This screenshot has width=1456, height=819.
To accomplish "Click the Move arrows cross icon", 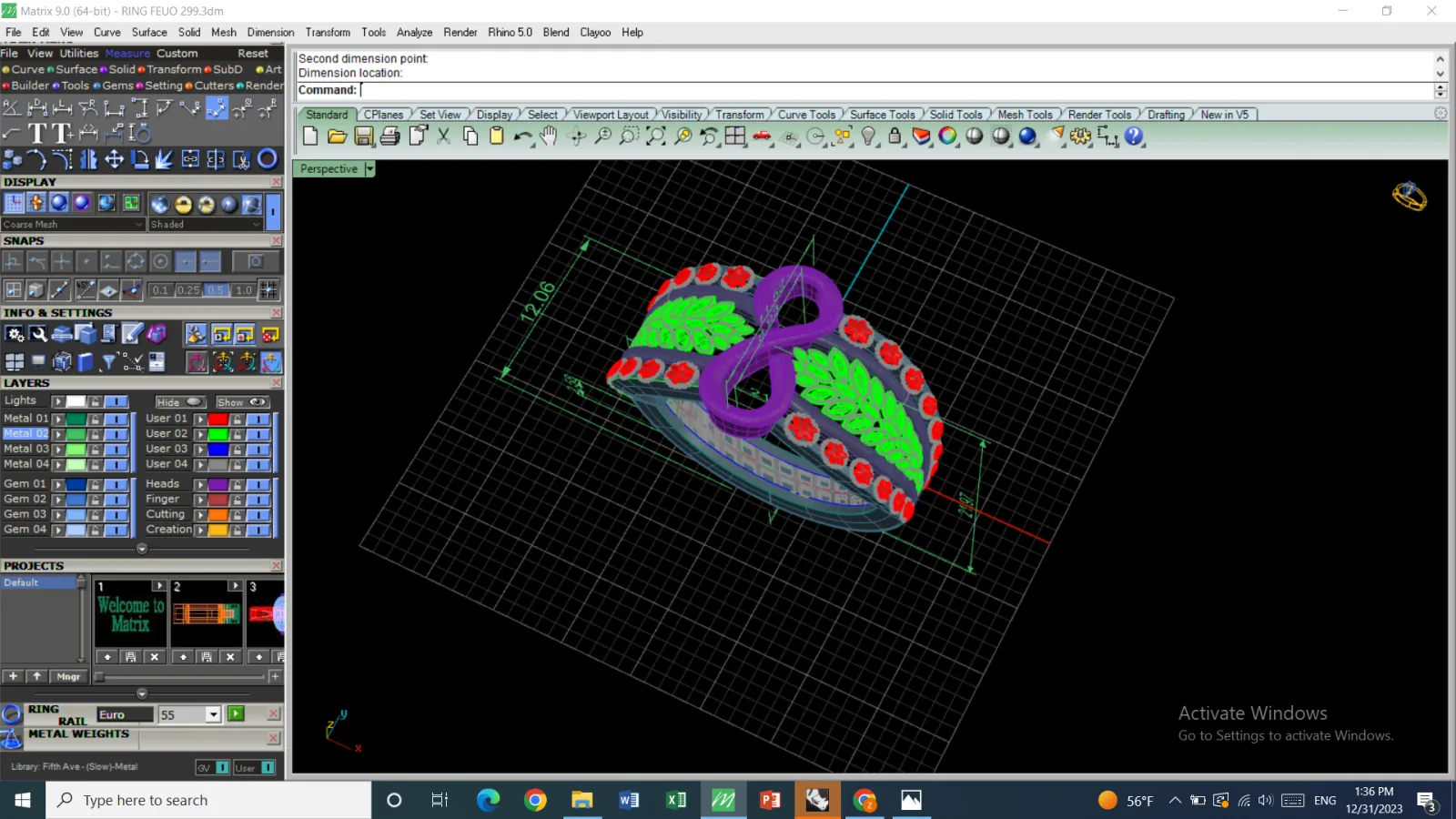I will 114,159.
